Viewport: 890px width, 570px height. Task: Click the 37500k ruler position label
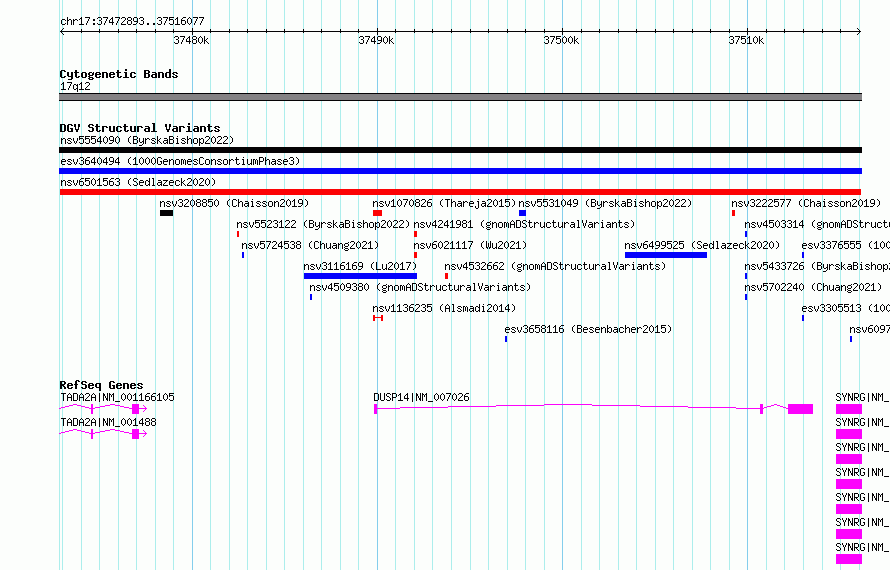pyautogui.click(x=561, y=40)
